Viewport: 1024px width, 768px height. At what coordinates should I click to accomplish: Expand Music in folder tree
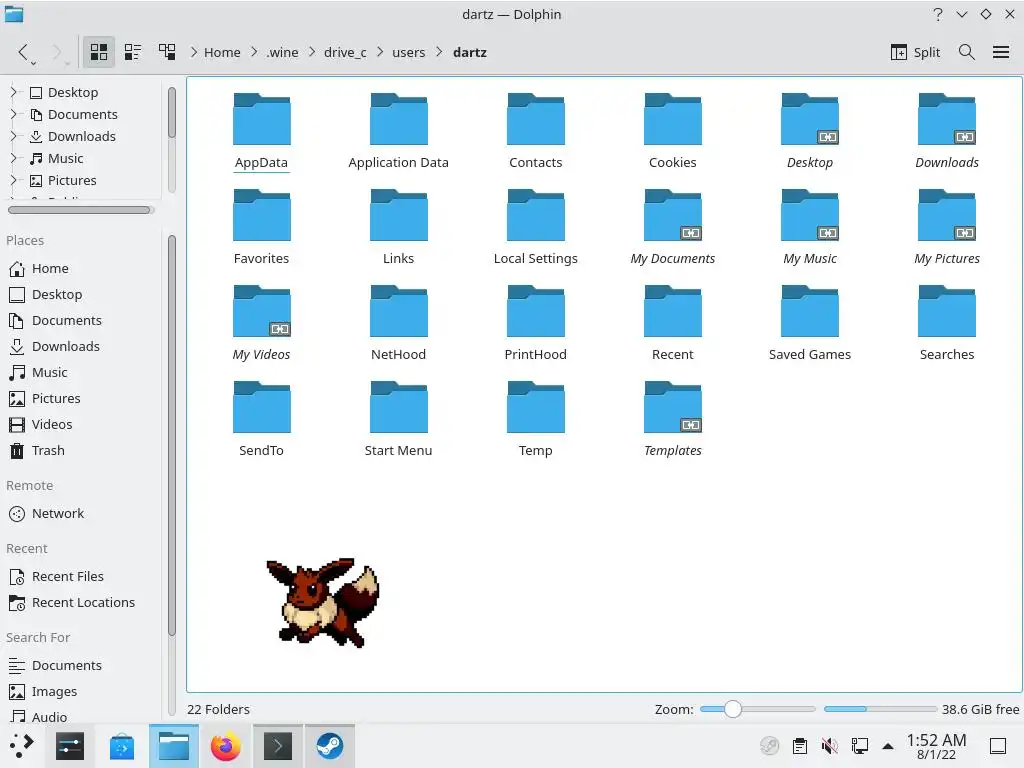click(x=14, y=158)
